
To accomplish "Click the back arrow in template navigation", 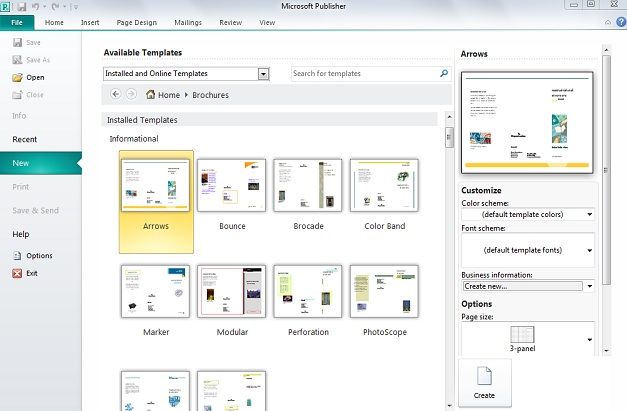I will tap(116, 94).
